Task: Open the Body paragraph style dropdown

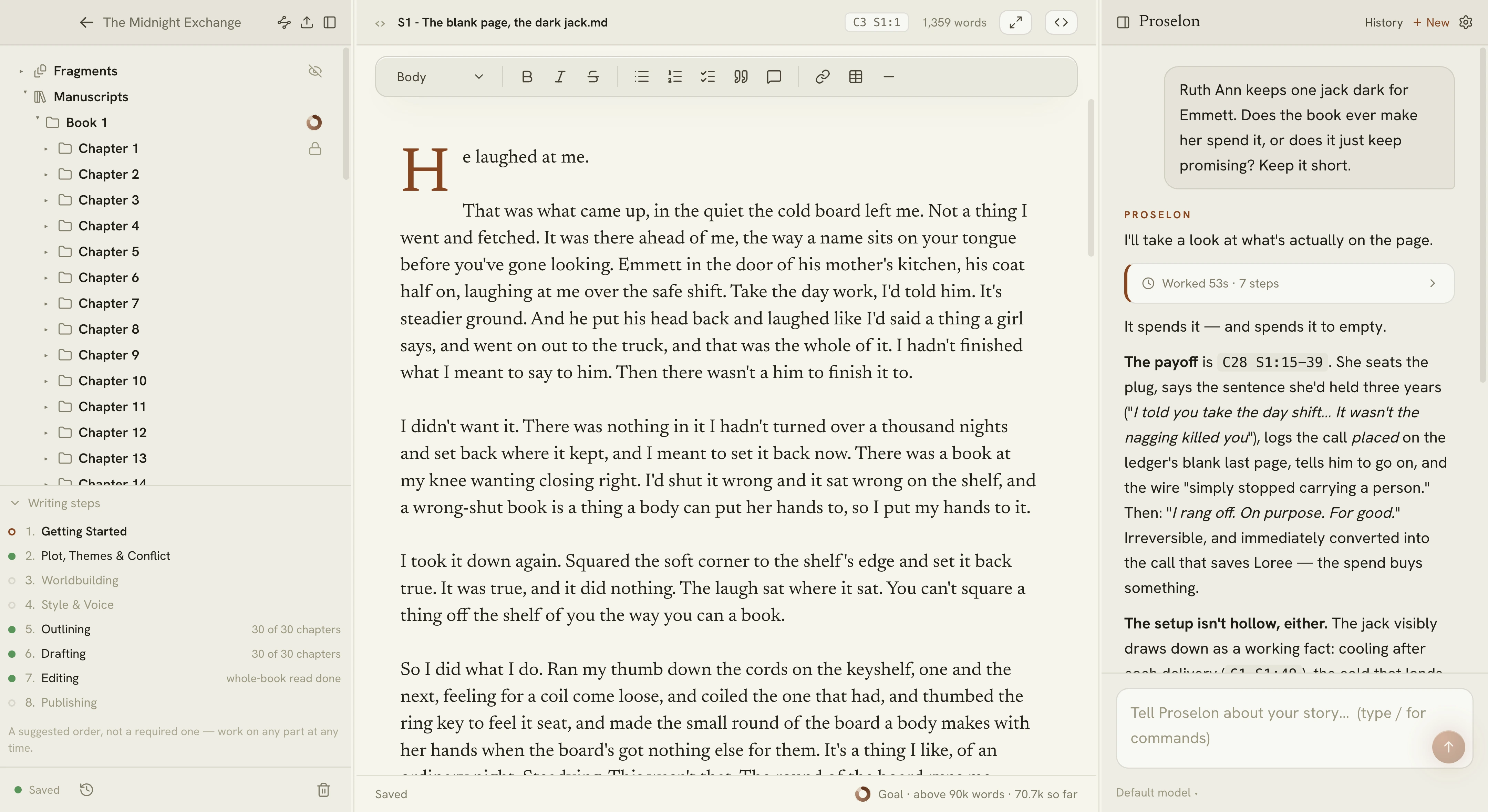Action: pyautogui.click(x=440, y=77)
